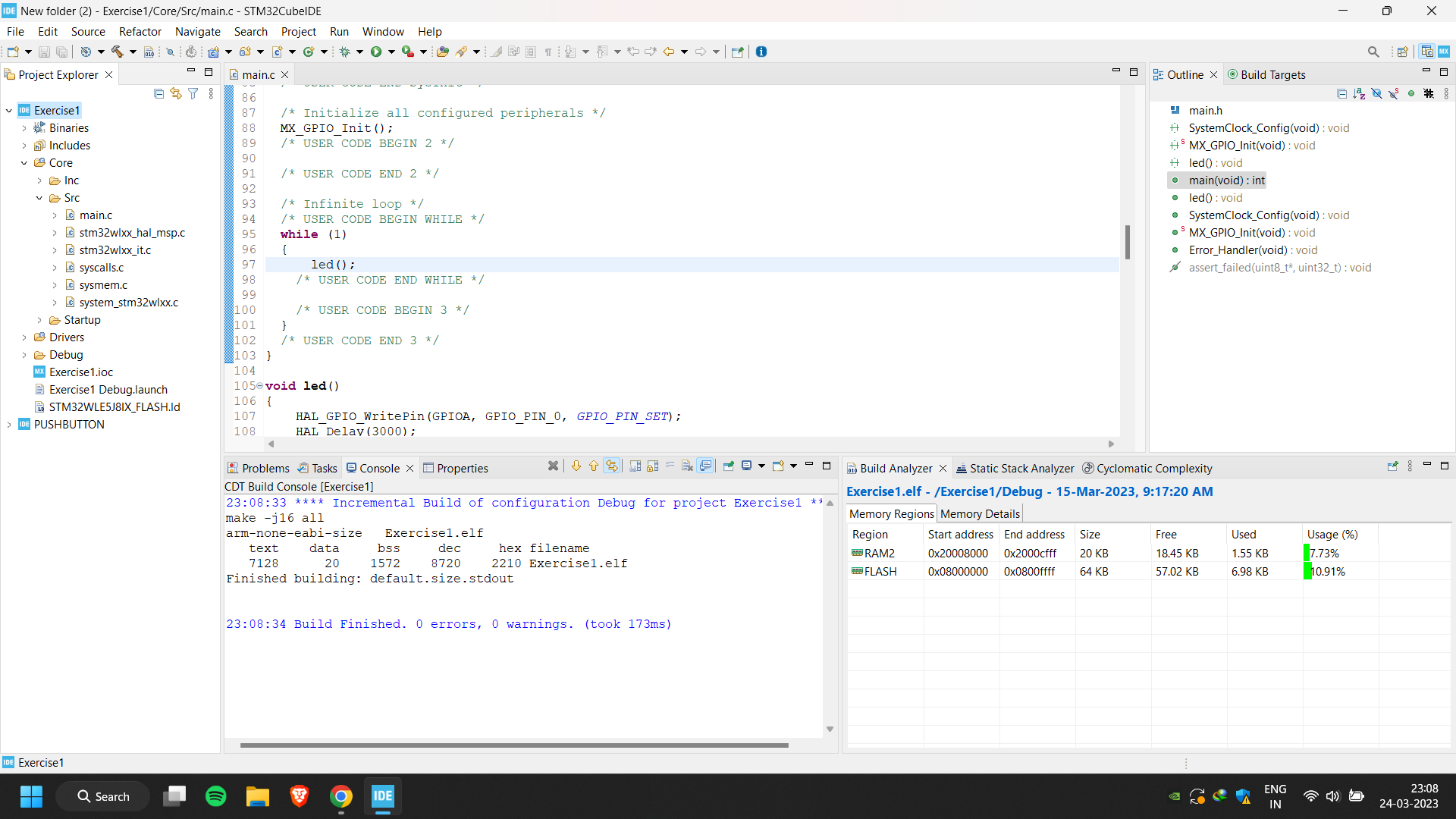Open the Device Configuration Tool (MX) perspective
This screenshot has height=819, width=1456.
tap(1444, 52)
